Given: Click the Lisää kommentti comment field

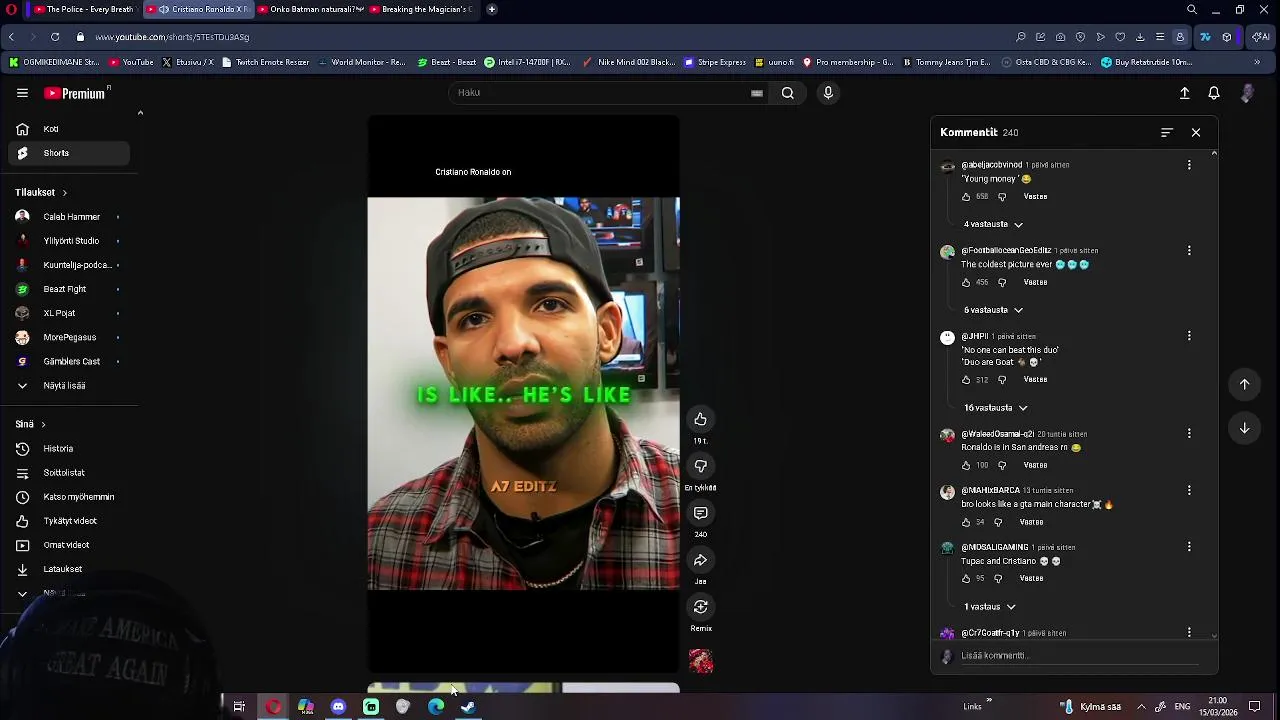Looking at the screenshot, I should 1078,656.
